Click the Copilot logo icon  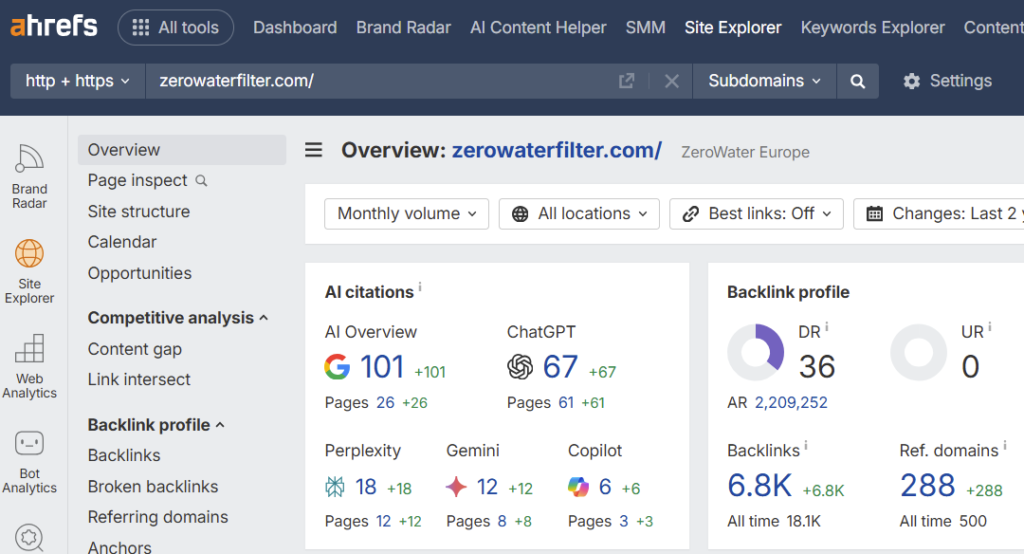pyautogui.click(x=578, y=487)
